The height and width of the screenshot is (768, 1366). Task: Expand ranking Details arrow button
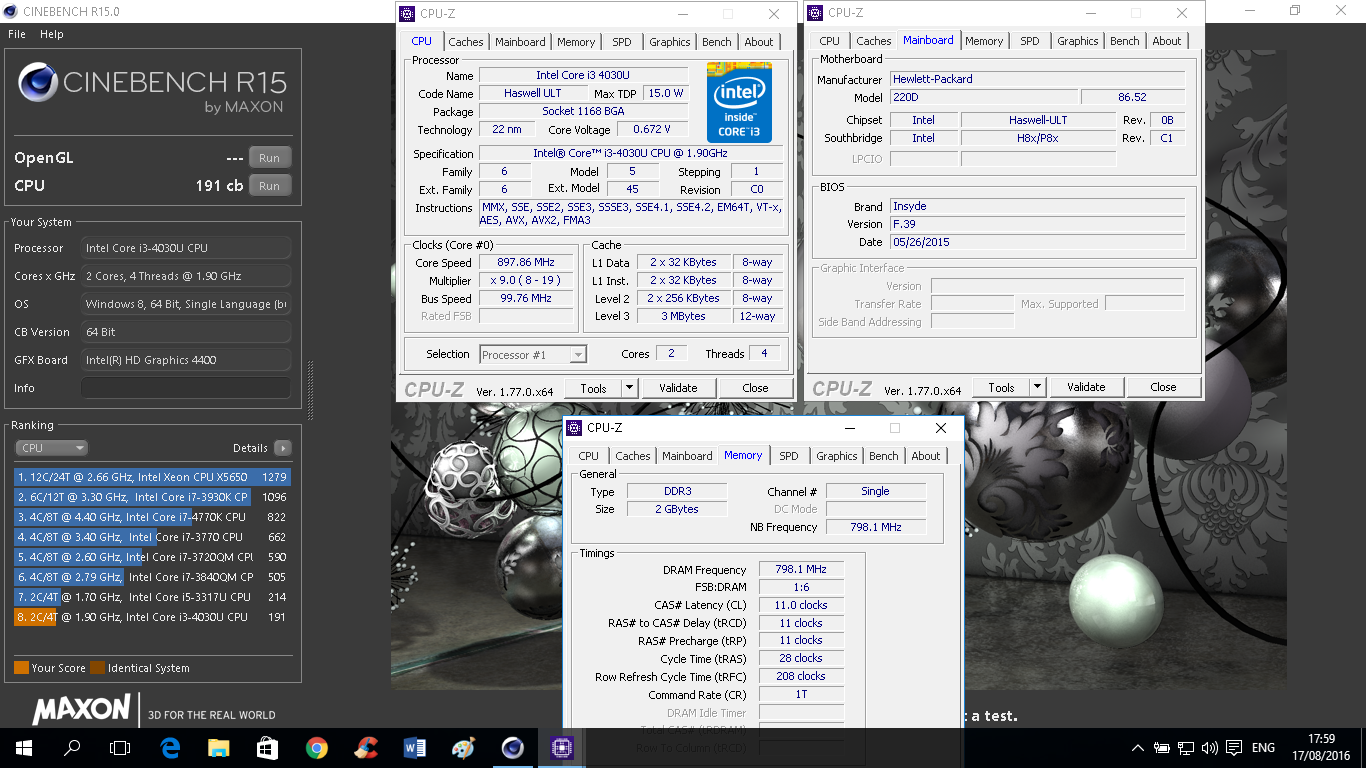282,448
